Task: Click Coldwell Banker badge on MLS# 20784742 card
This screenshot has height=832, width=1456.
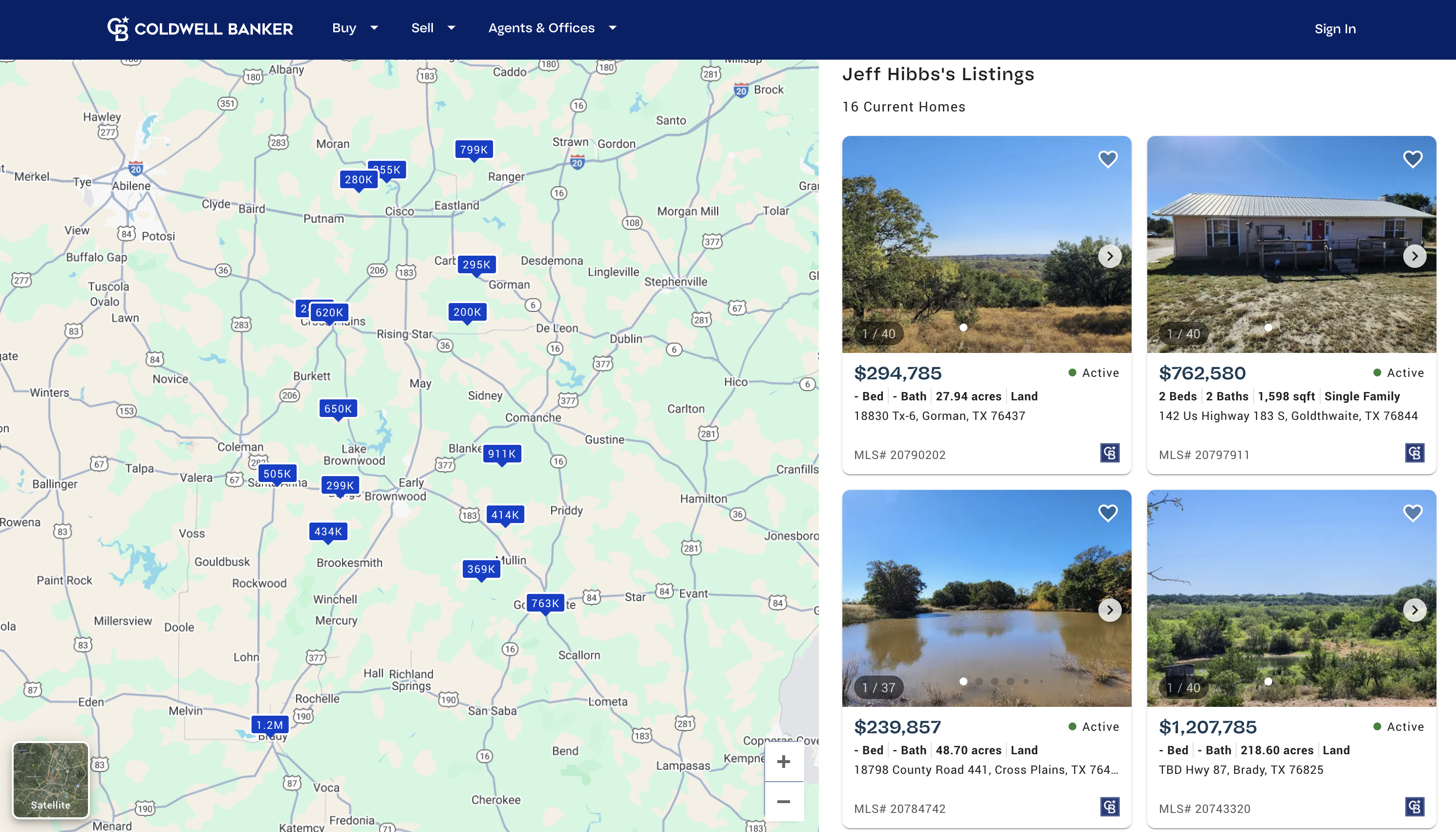Action: click(x=1110, y=807)
